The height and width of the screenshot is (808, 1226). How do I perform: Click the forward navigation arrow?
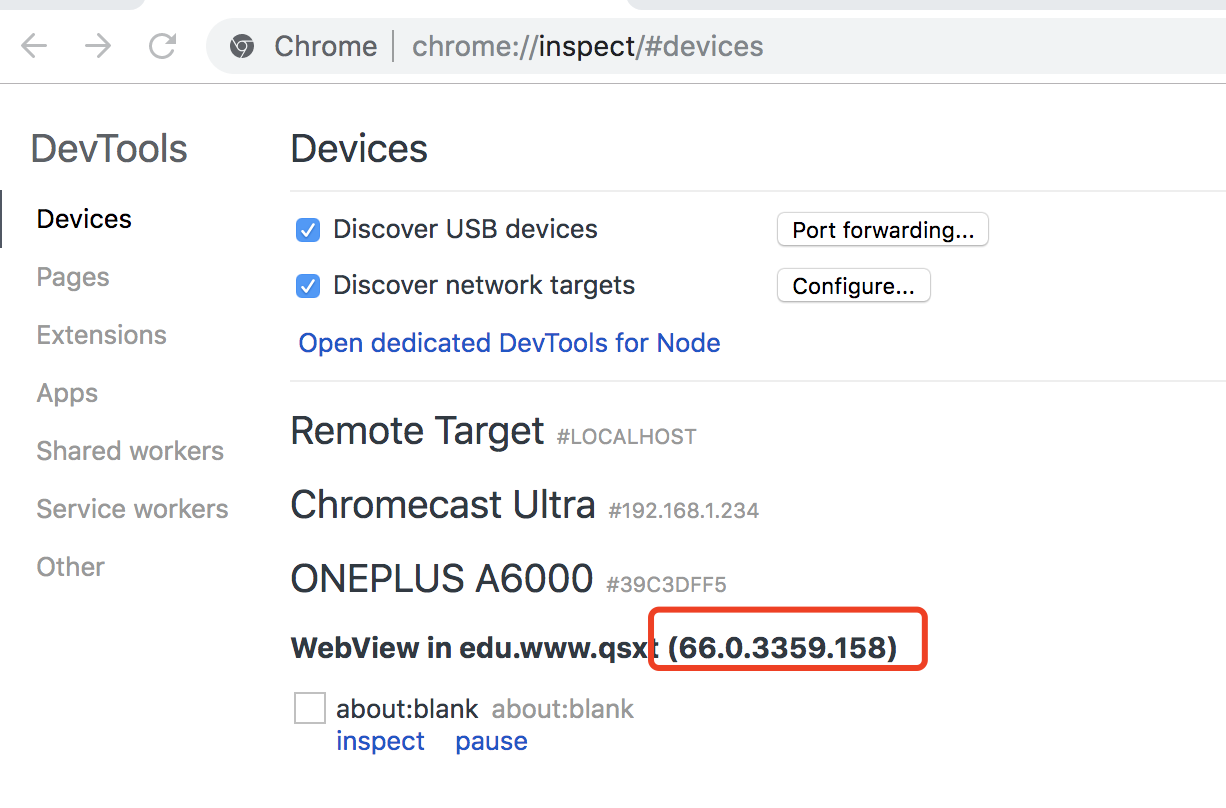[98, 46]
